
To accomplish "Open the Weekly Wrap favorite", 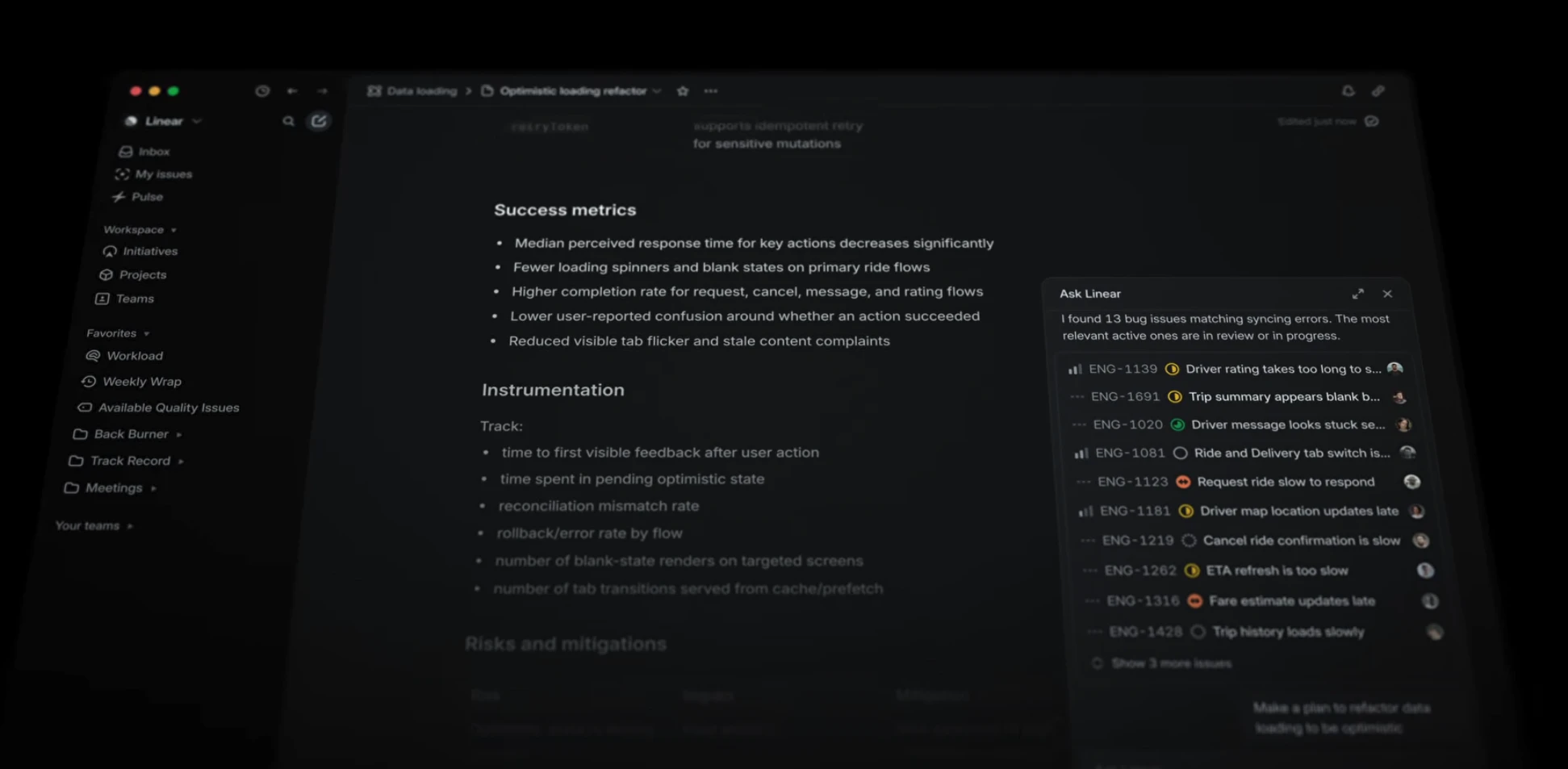I will coord(132,382).
